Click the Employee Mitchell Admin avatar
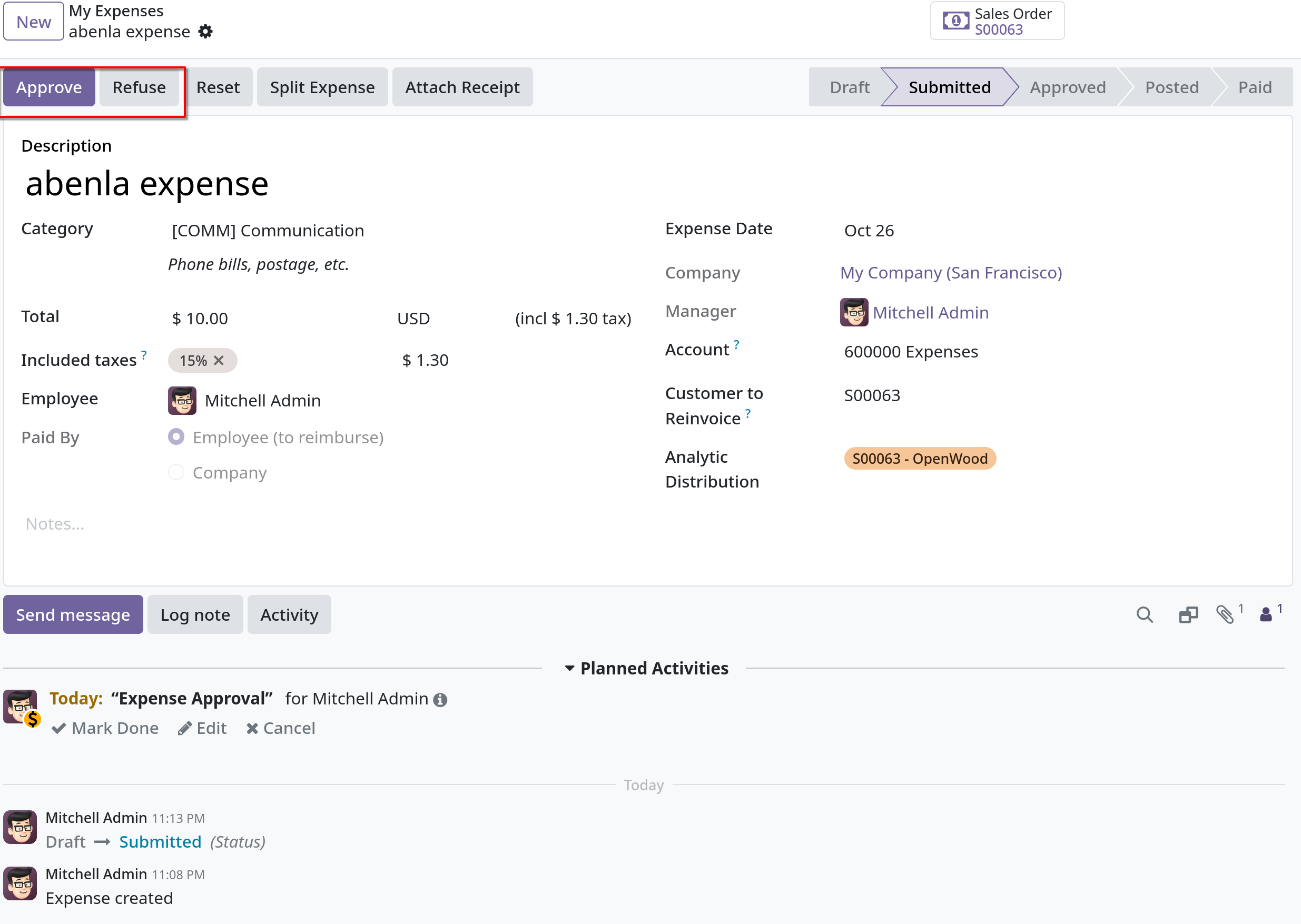The image size is (1301, 924). pos(182,401)
